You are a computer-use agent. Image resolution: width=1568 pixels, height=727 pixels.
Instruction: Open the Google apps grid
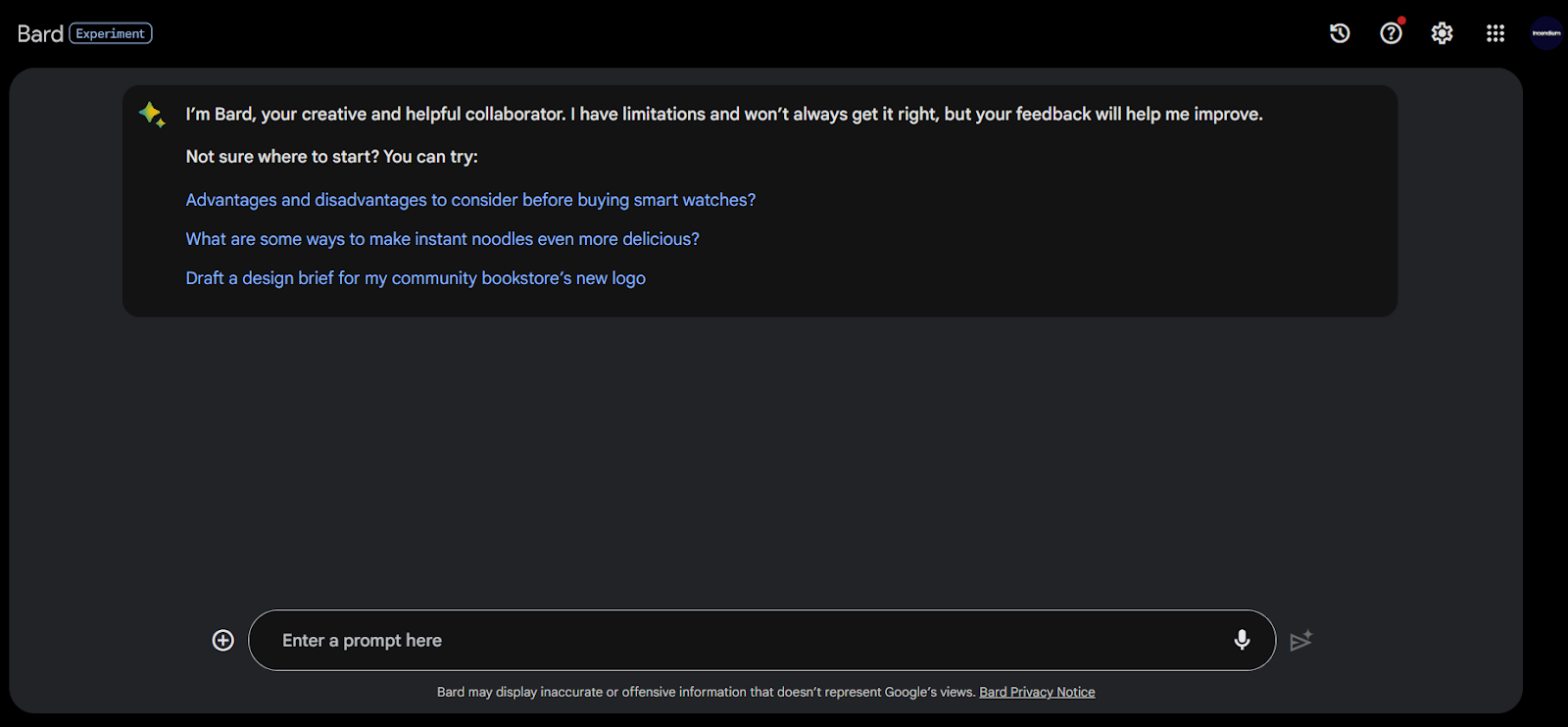tap(1494, 33)
